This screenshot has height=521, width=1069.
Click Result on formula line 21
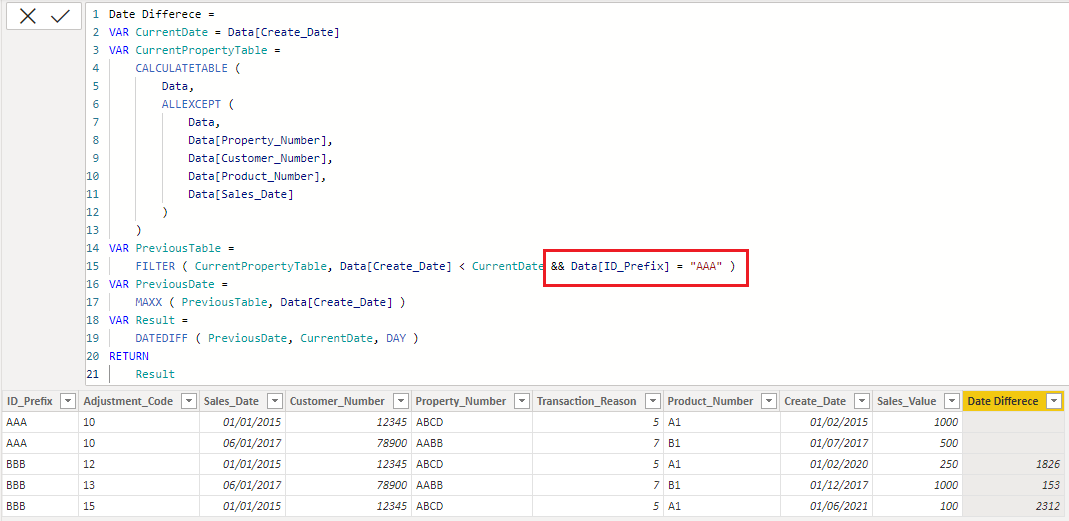[x=155, y=374]
